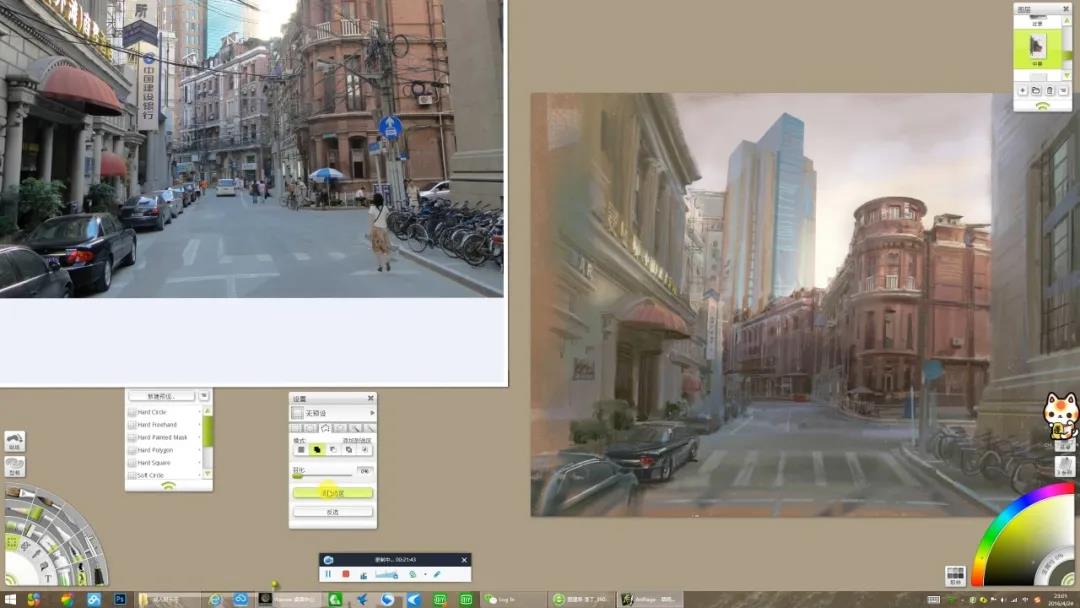
Task: Set selection mode to subtract
Action: coord(333,450)
